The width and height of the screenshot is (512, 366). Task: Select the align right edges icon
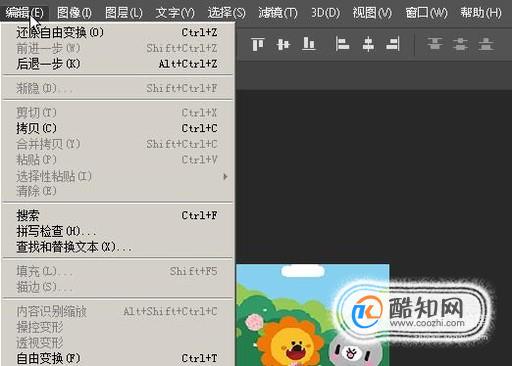pyautogui.click(x=393, y=44)
